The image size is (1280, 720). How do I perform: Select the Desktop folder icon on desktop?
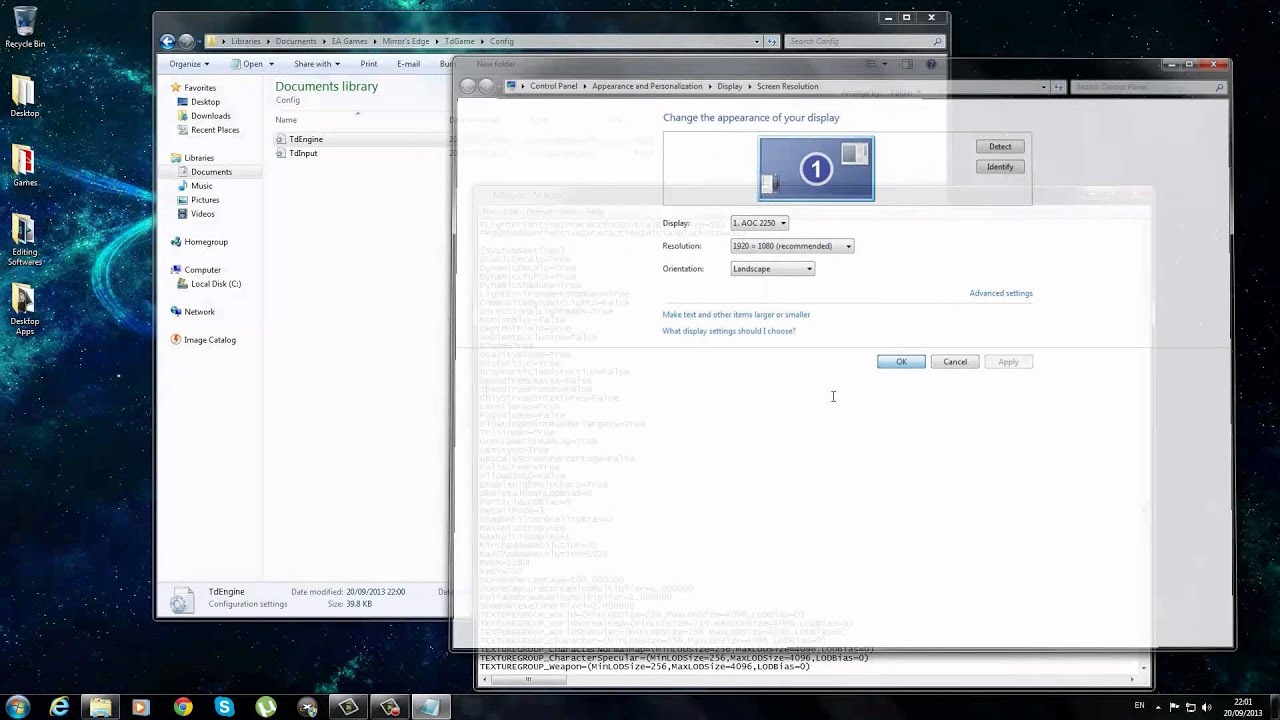[25, 96]
